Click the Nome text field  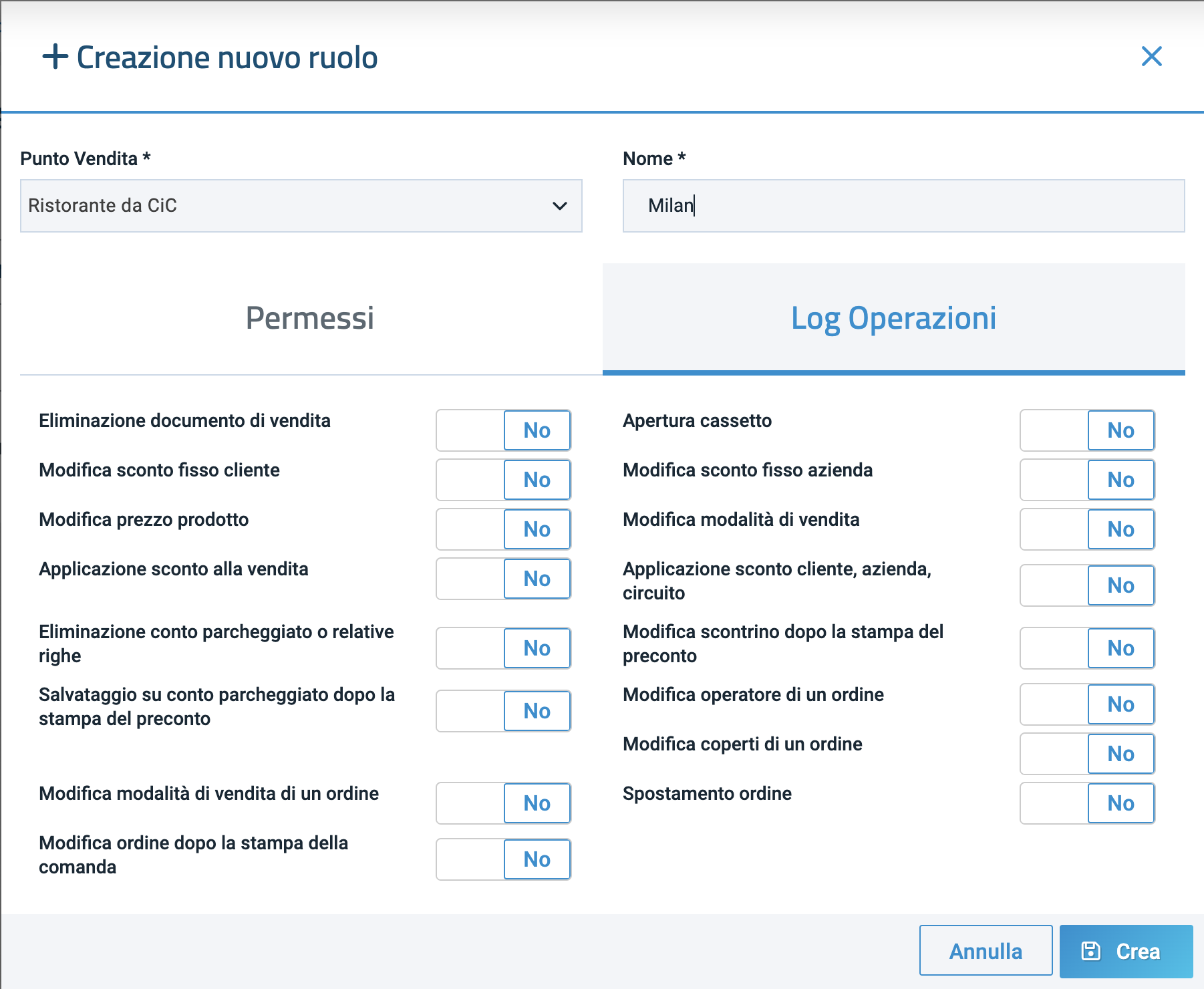pos(903,206)
